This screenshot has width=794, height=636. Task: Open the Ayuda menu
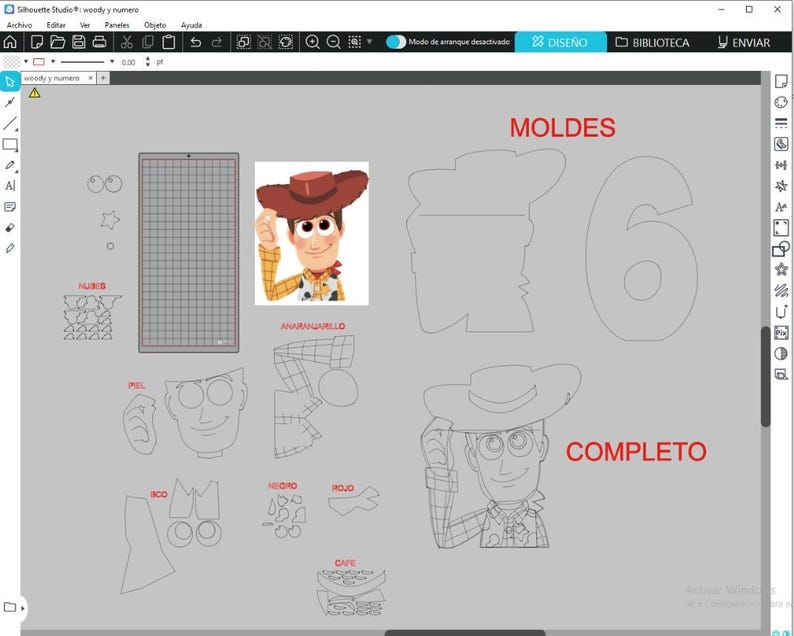point(191,25)
